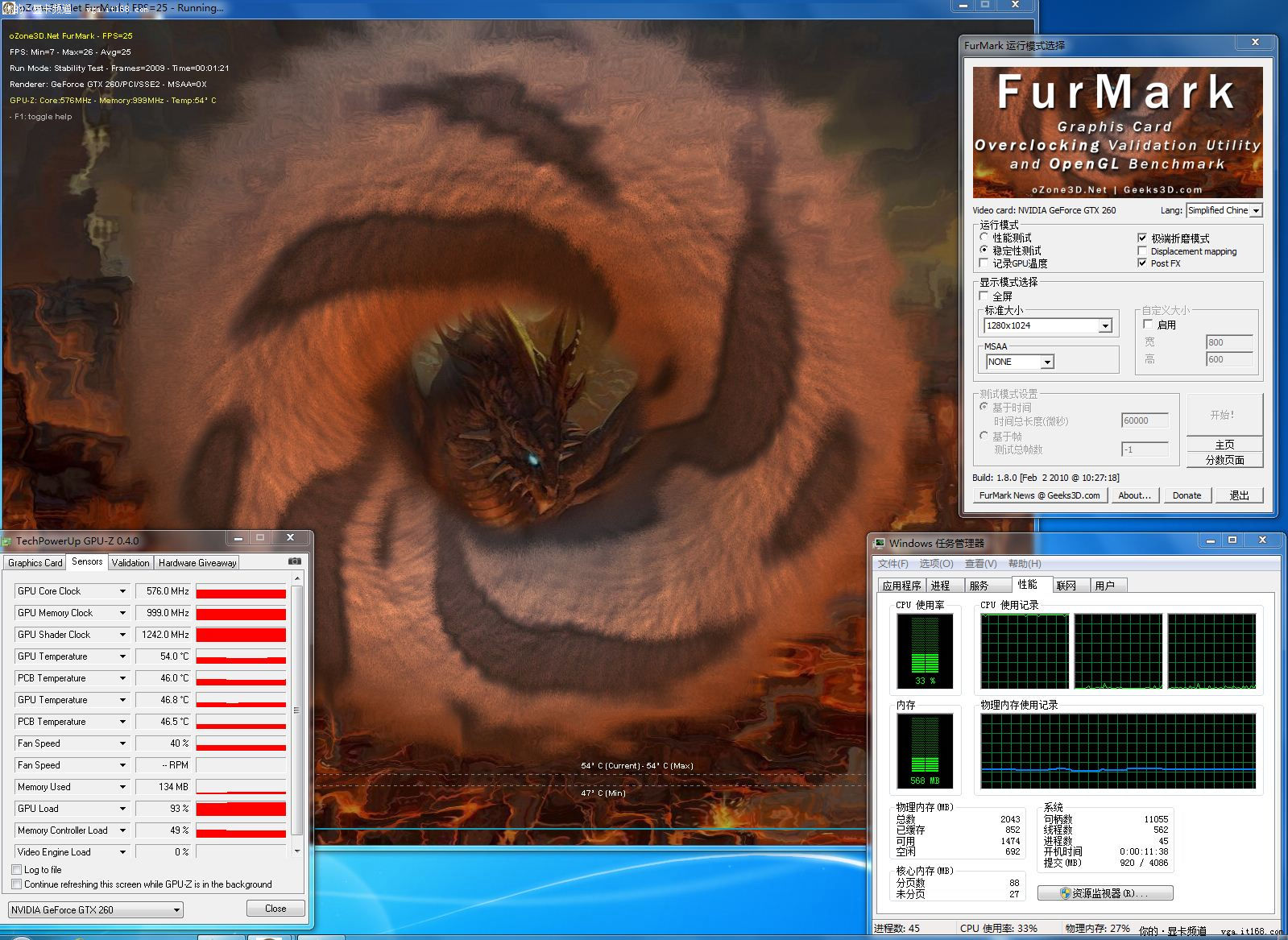This screenshot has width=1288, height=940.
Task: Click FurMark banner logo image
Action: pyautogui.click(x=1117, y=132)
